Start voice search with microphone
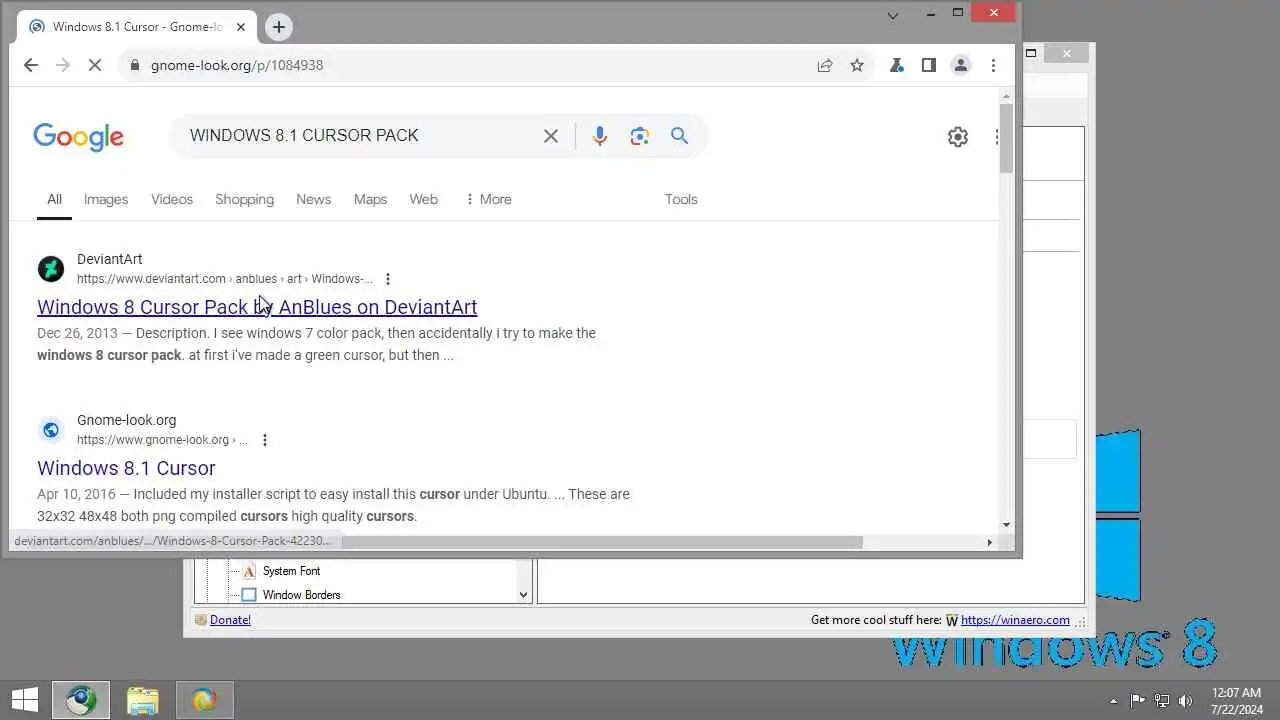This screenshot has width=1280, height=720. (600, 136)
